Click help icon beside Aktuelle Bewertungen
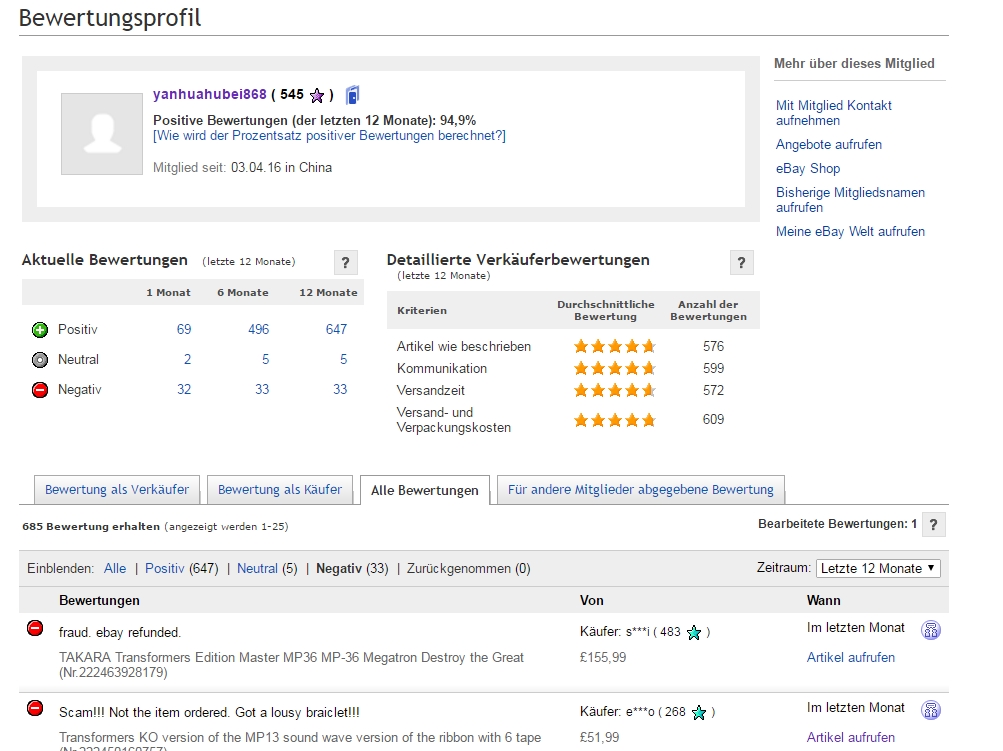 pyautogui.click(x=345, y=263)
